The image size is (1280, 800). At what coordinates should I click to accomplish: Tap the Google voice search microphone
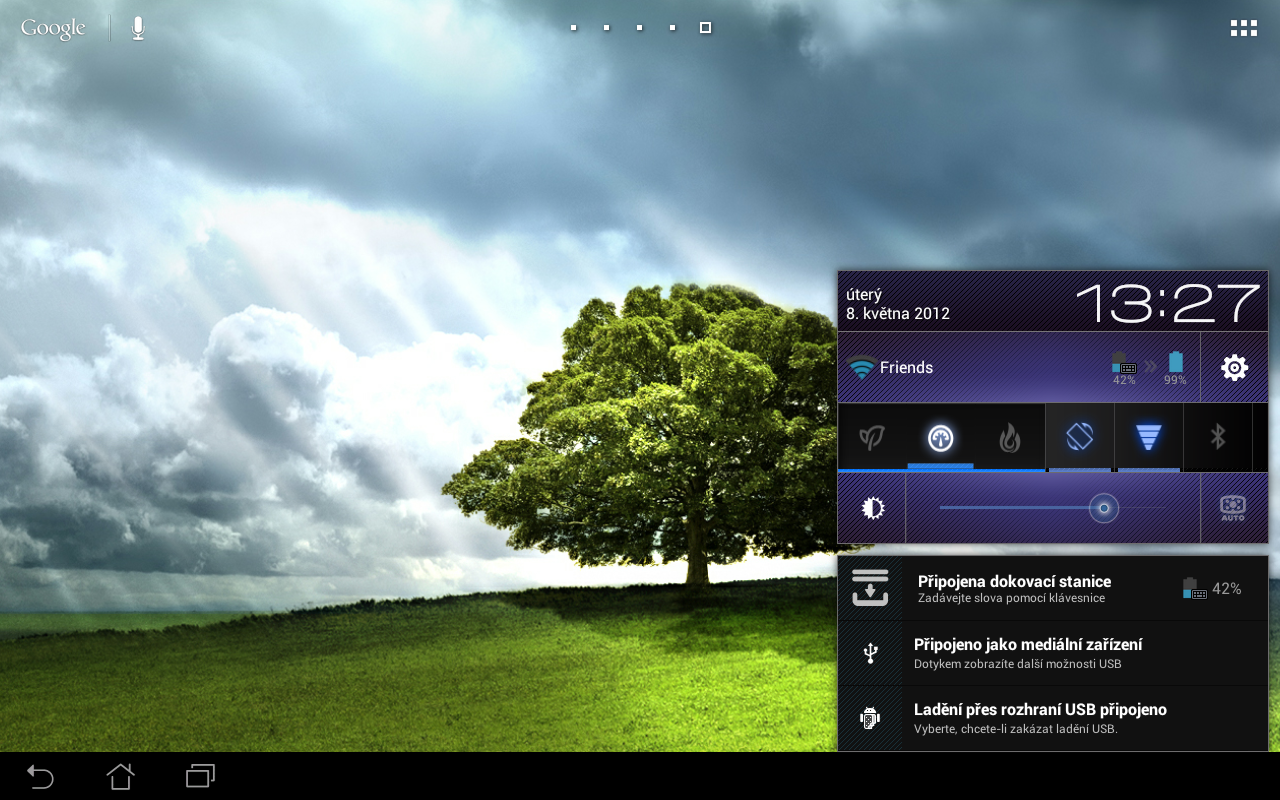(137, 27)
